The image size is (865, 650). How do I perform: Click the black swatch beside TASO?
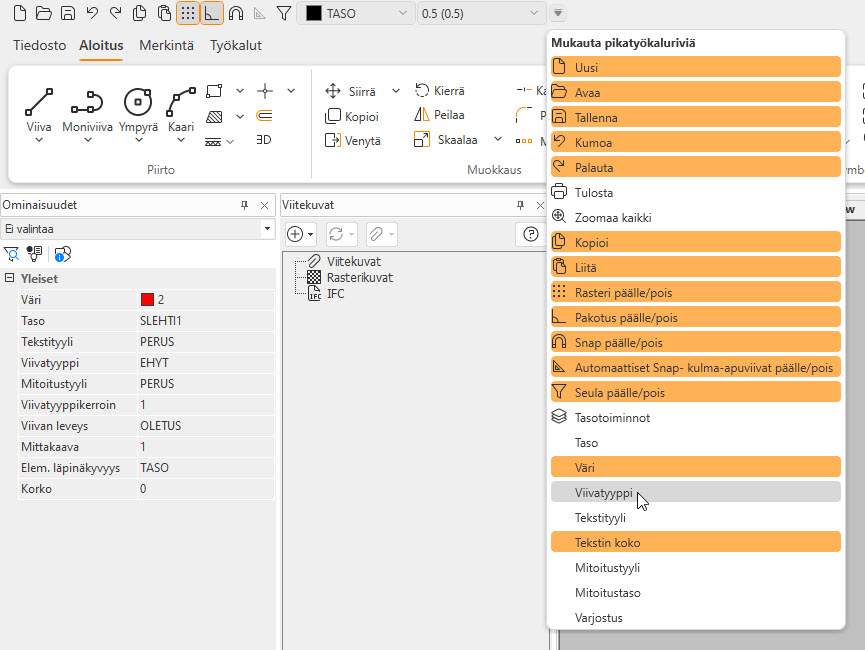point(313,13)
